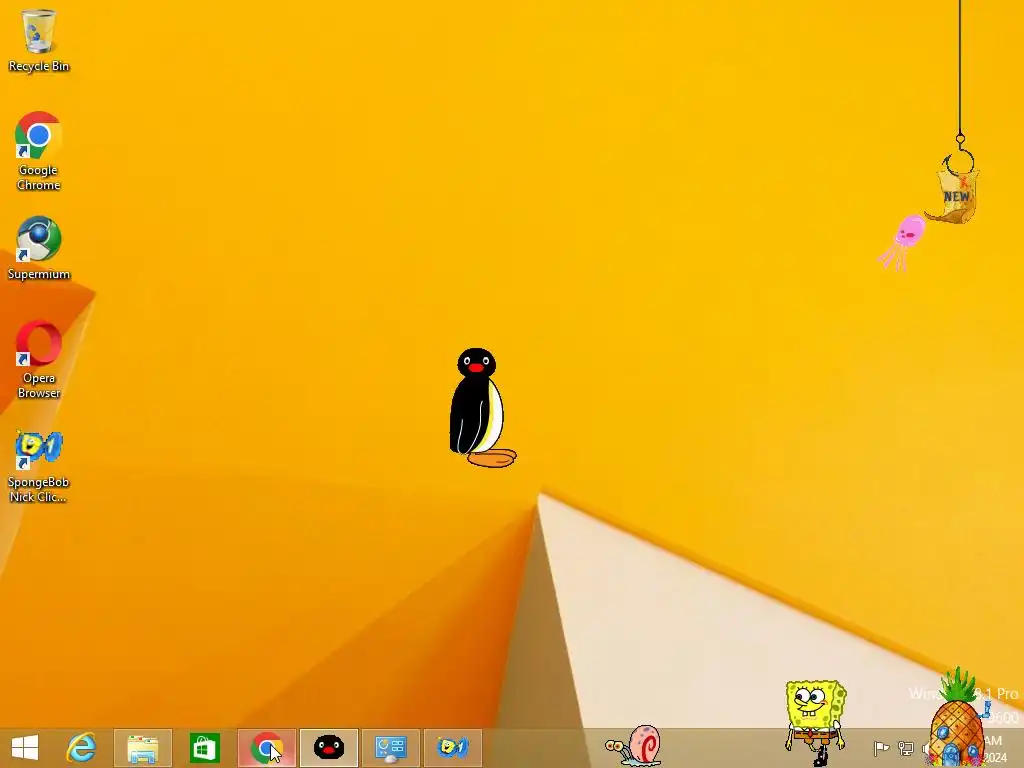Viewport: 1024px width, 768px height.
Task: Switch to the SpongeBob app in taskbar
Action: click(453, 748)
